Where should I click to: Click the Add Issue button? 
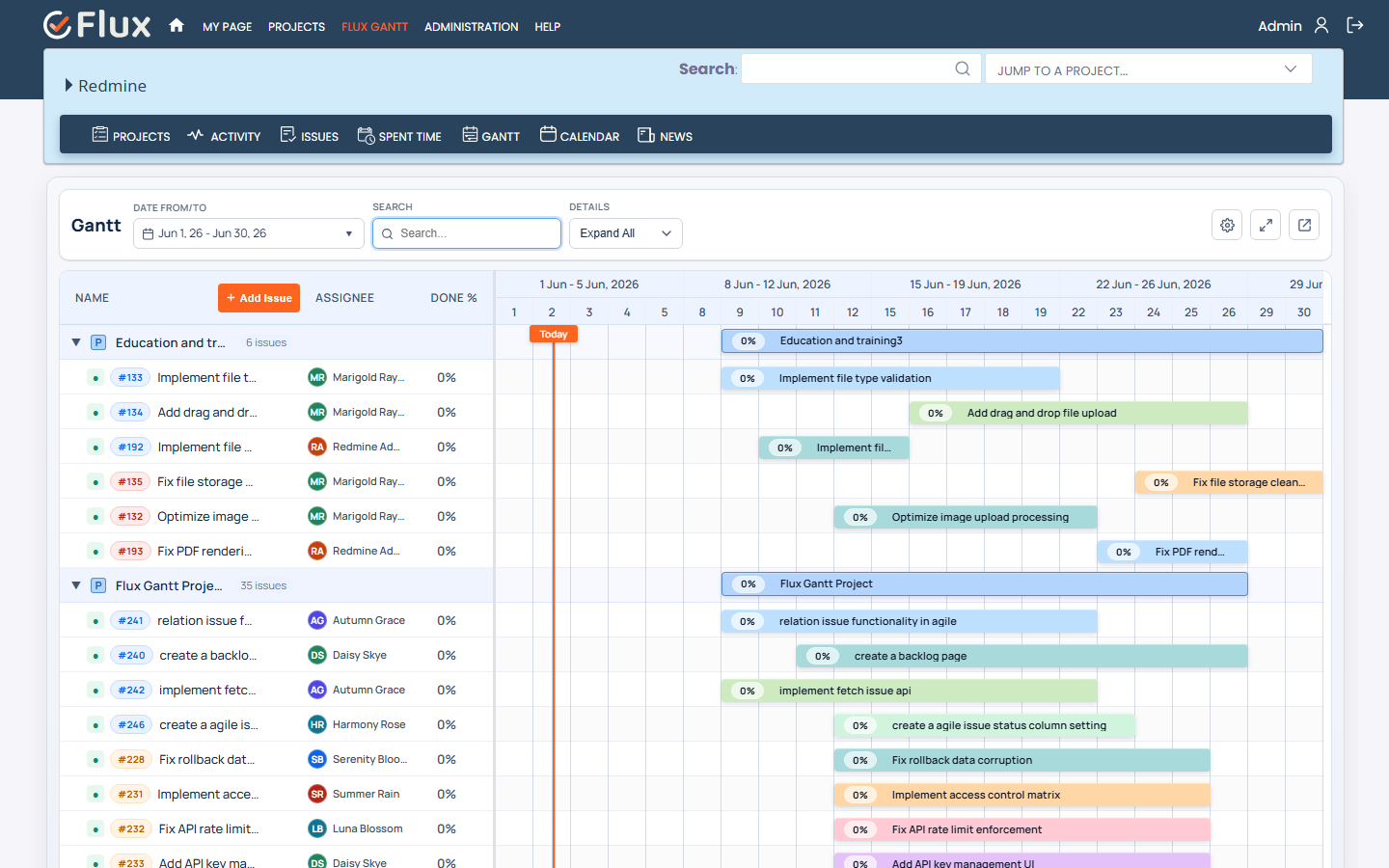[x=259, y=298]
